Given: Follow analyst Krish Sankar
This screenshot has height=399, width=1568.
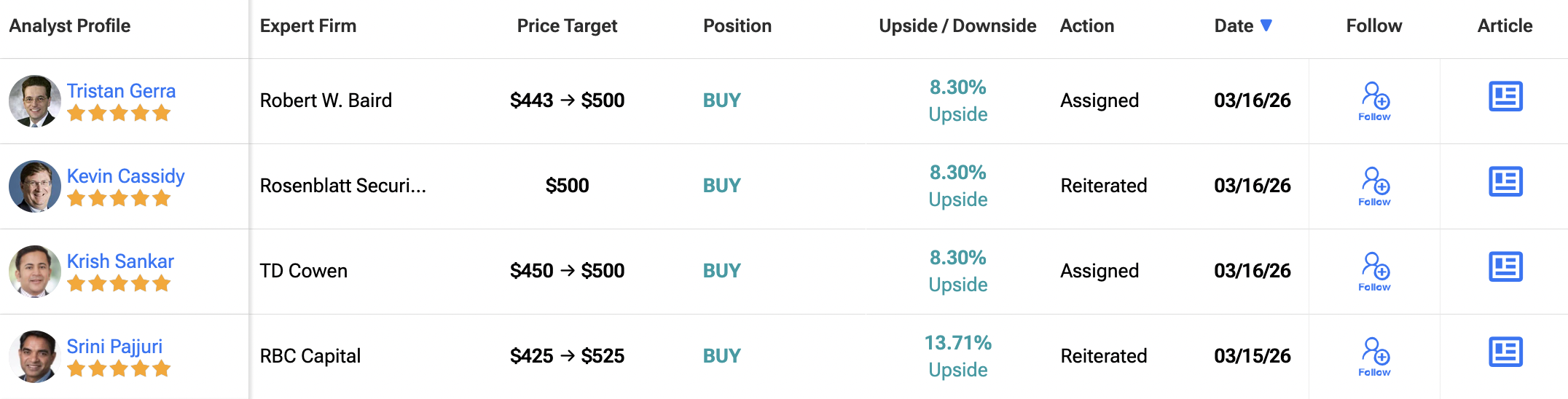Looking at the screenshot, I should pos(1374,271).
